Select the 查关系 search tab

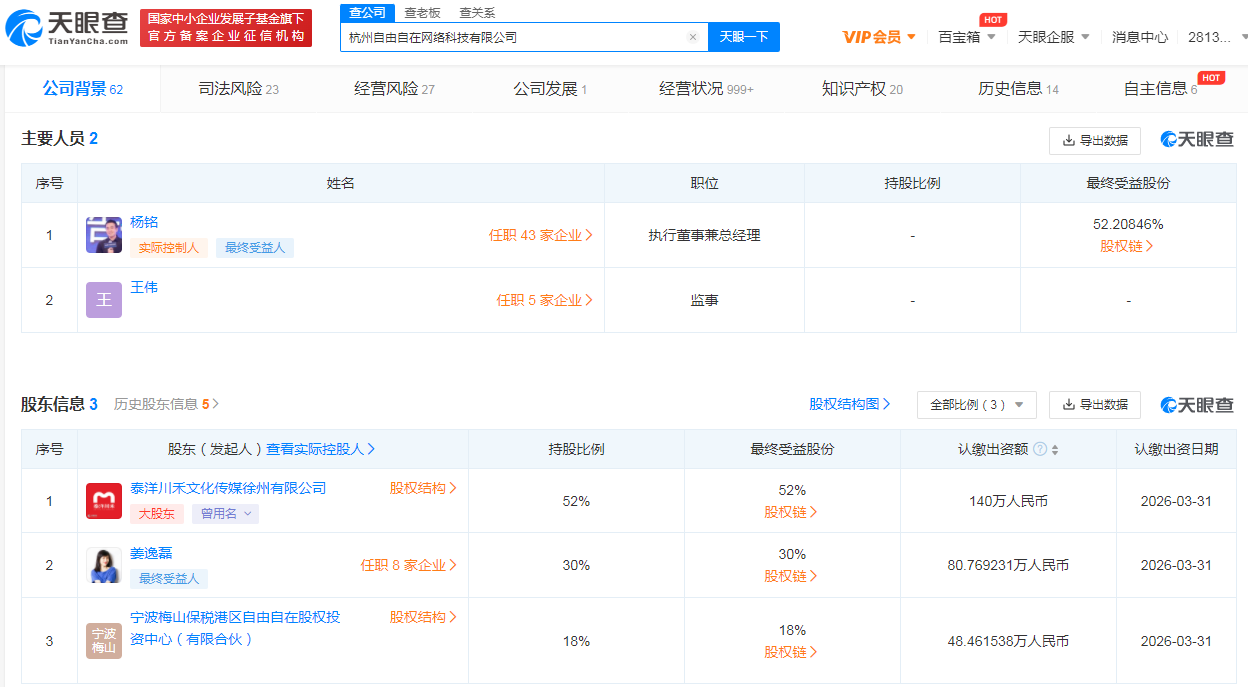477,13
